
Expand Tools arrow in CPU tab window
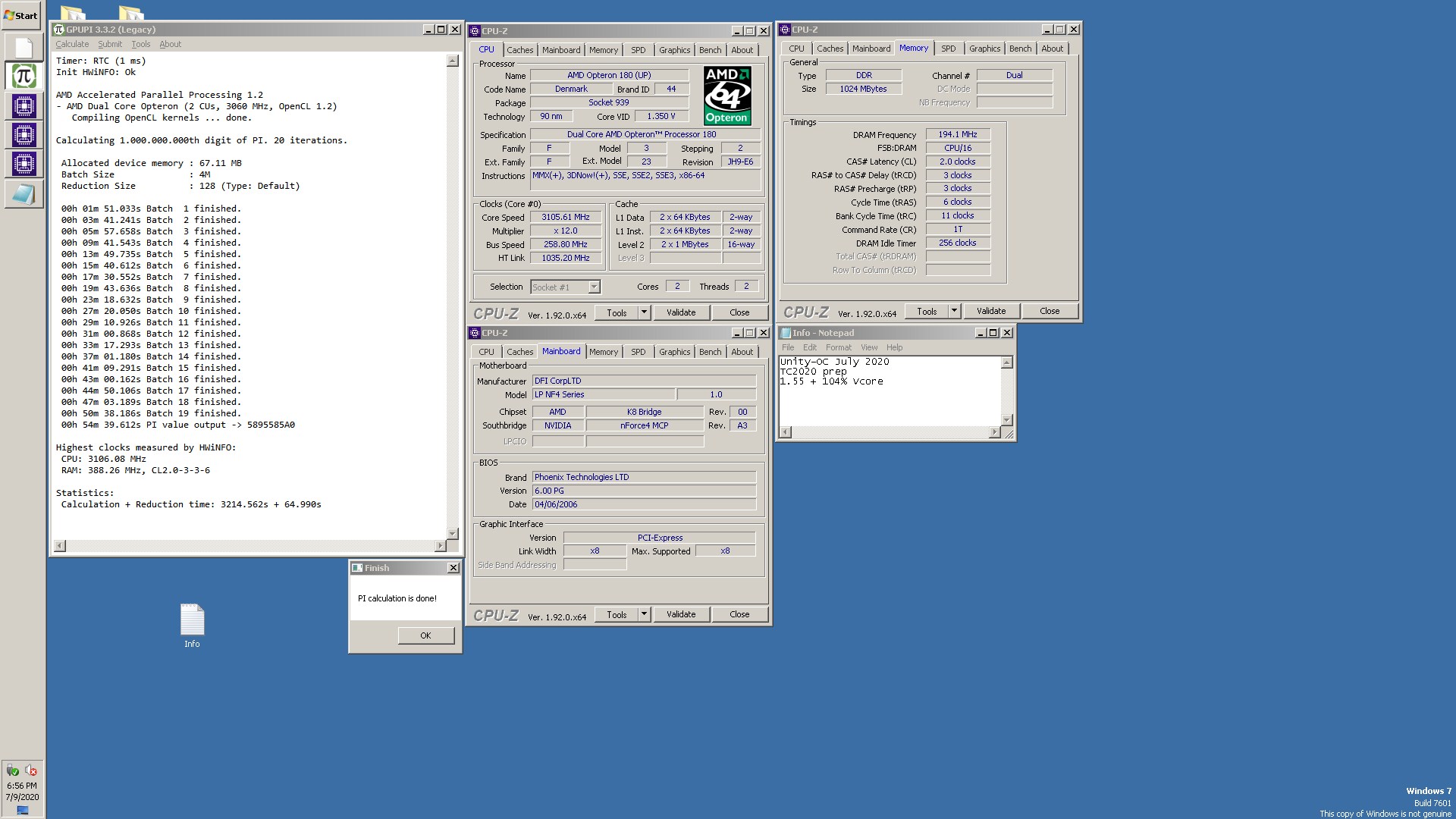tap(645, 312)
